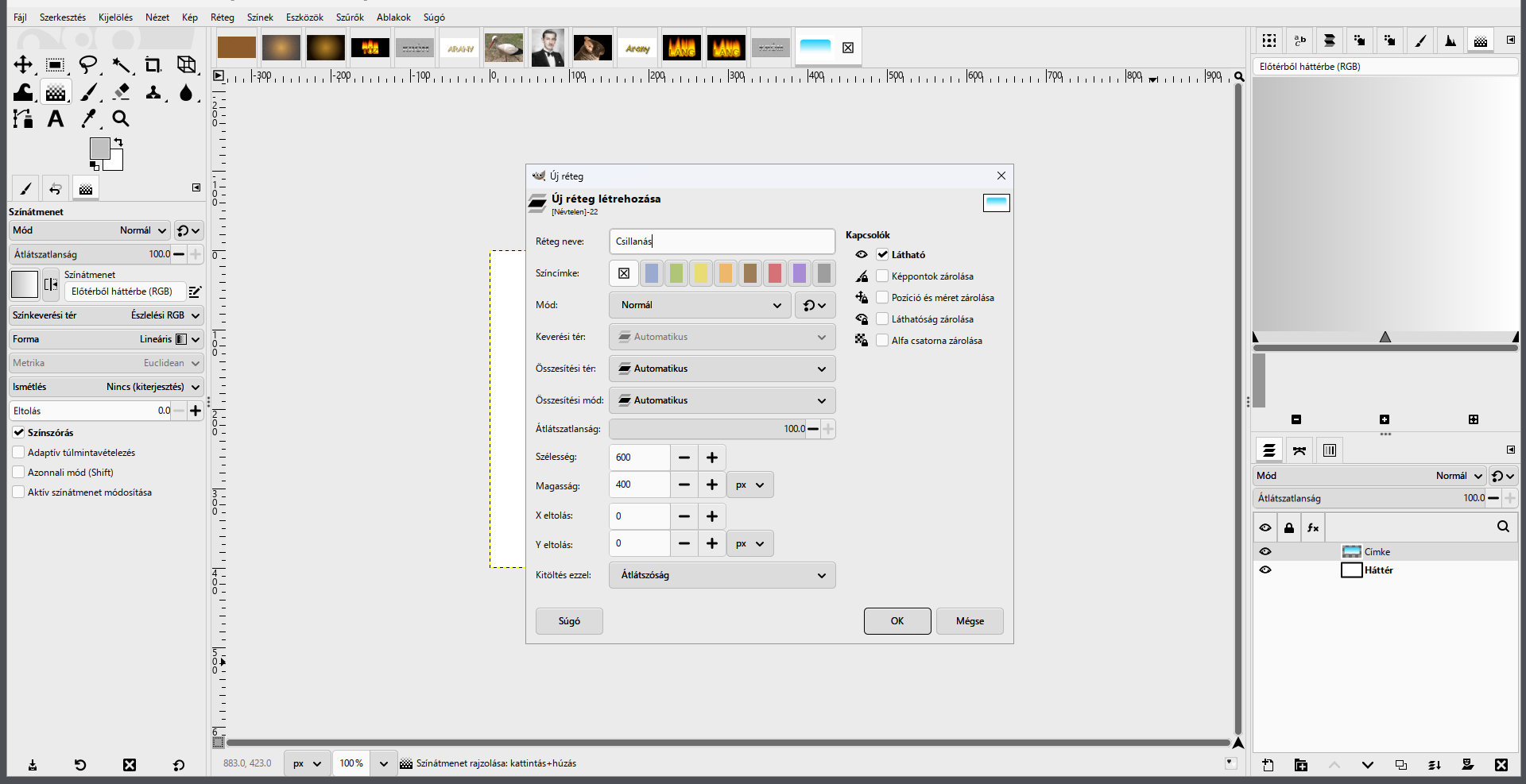Increase layer width with Szélesség plus button
Screen dimensions: 1526x784
click(712, 458)
